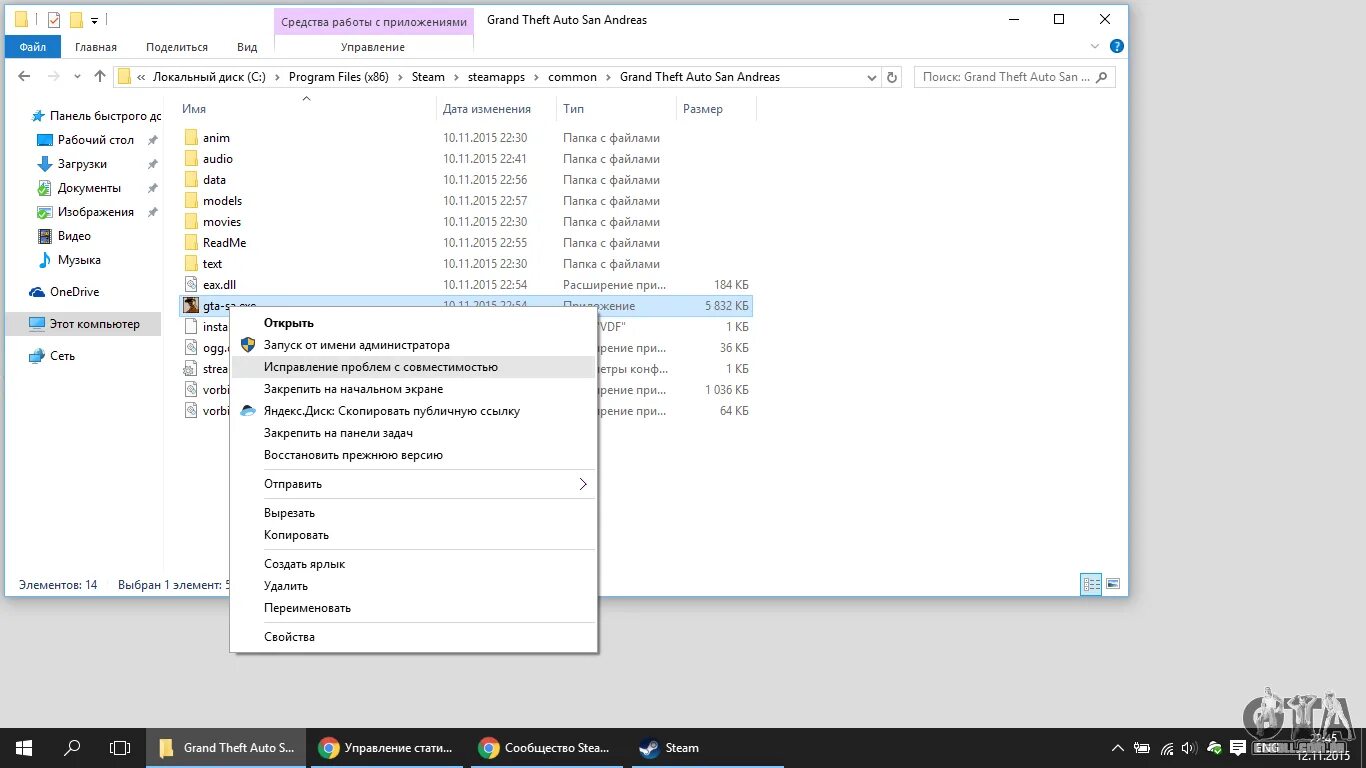Image resolution: width=1366 pixels, height=768 pixels.
Task: Switch to the Вид ribbon tab
Action: [247, 47]
